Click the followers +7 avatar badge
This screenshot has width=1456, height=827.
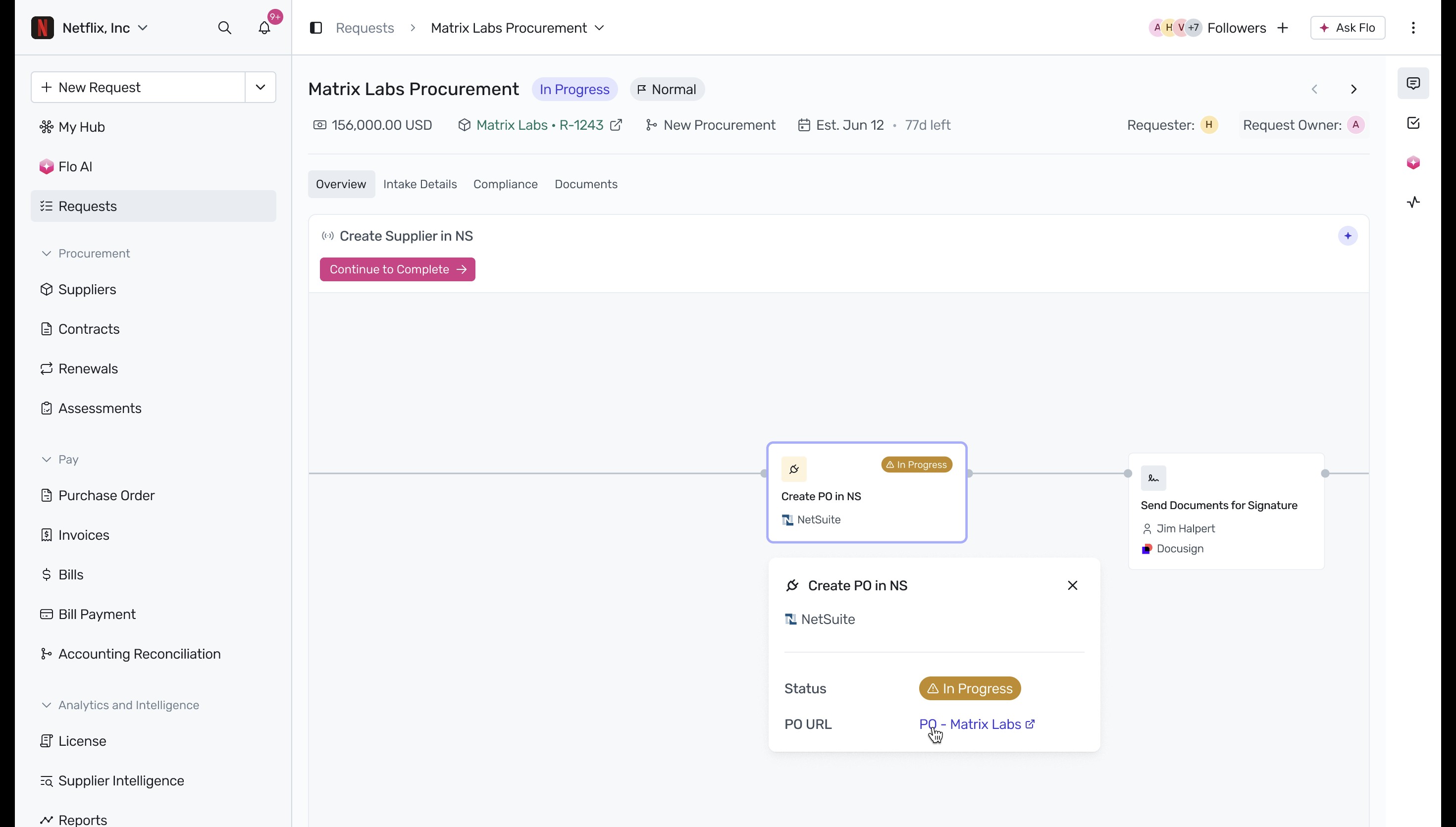point(1193,28)
